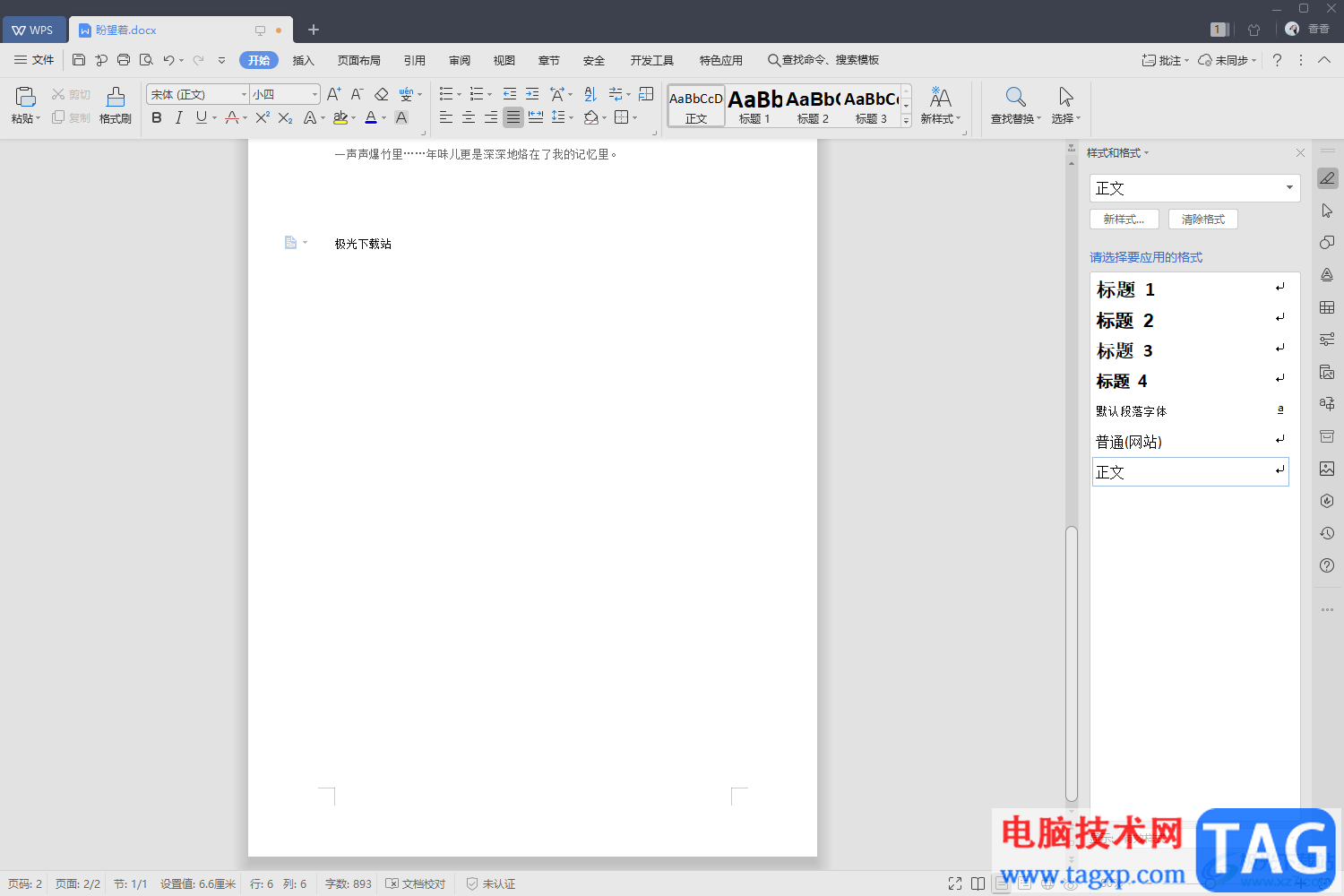
Task: Click the distributed alignment icon
Action: 536,117
